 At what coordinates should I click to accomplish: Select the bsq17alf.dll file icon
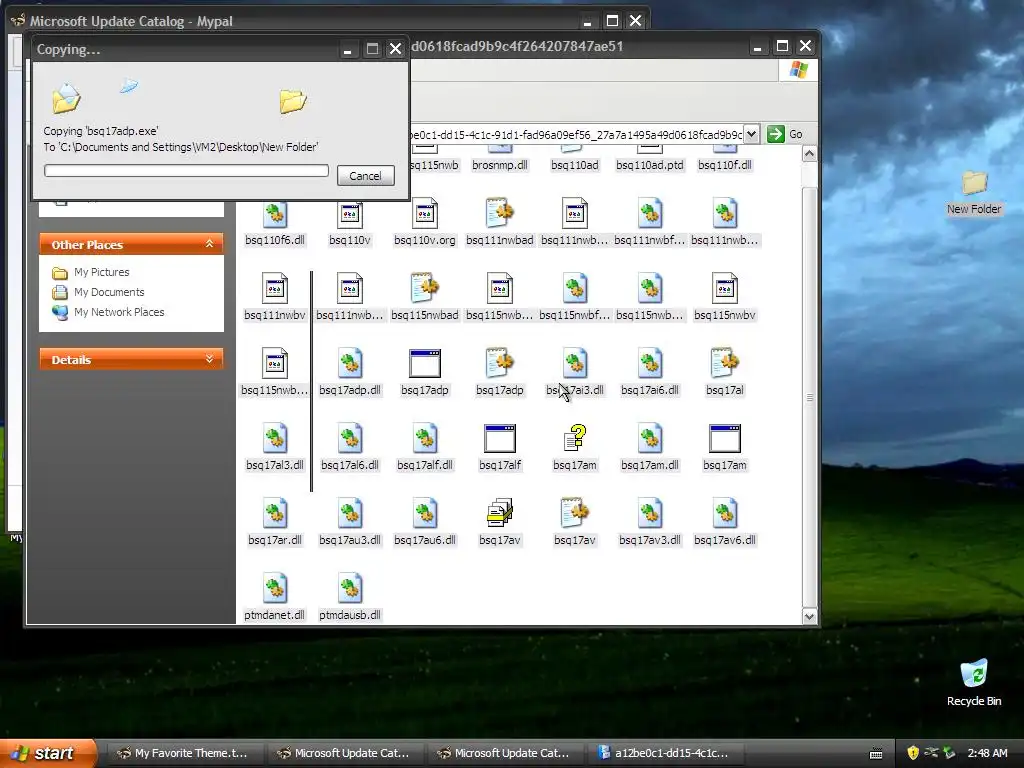click(x=424, y=439)
